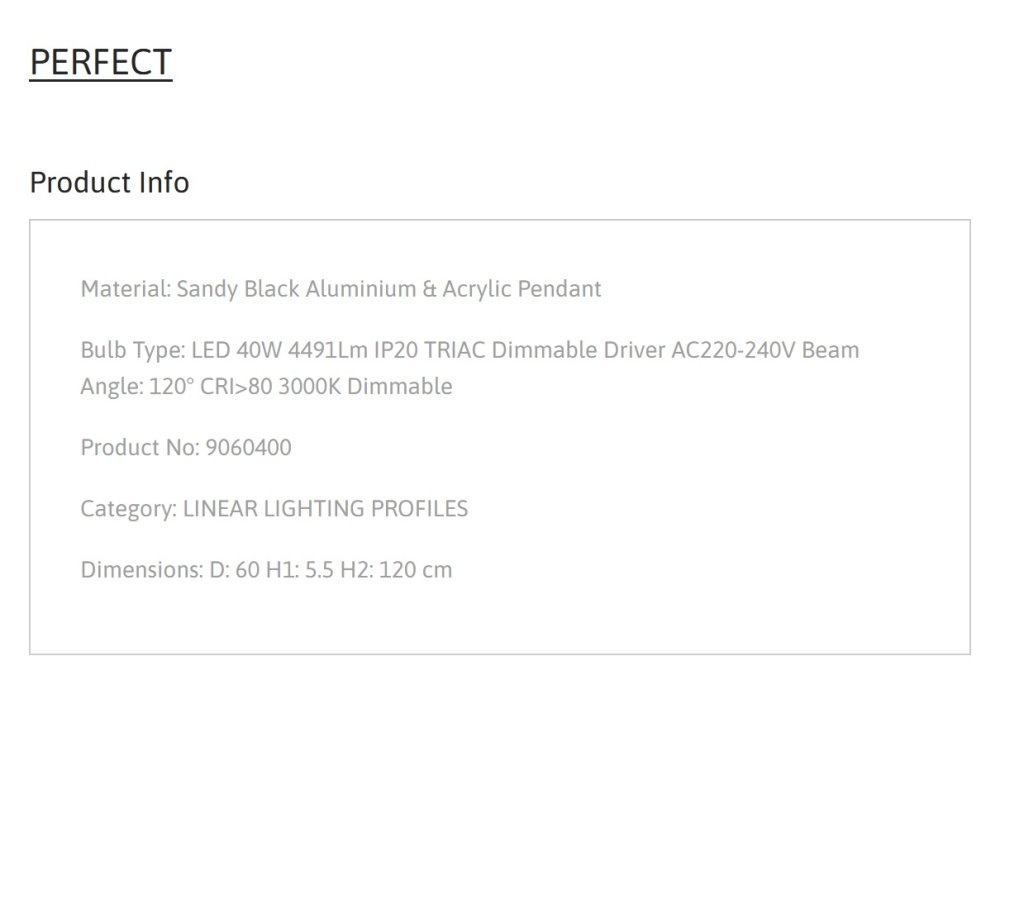Click 'Sandy Black Aluminium' in the Material line
The width and height of the screenshot is (1024, 908).
296,289
